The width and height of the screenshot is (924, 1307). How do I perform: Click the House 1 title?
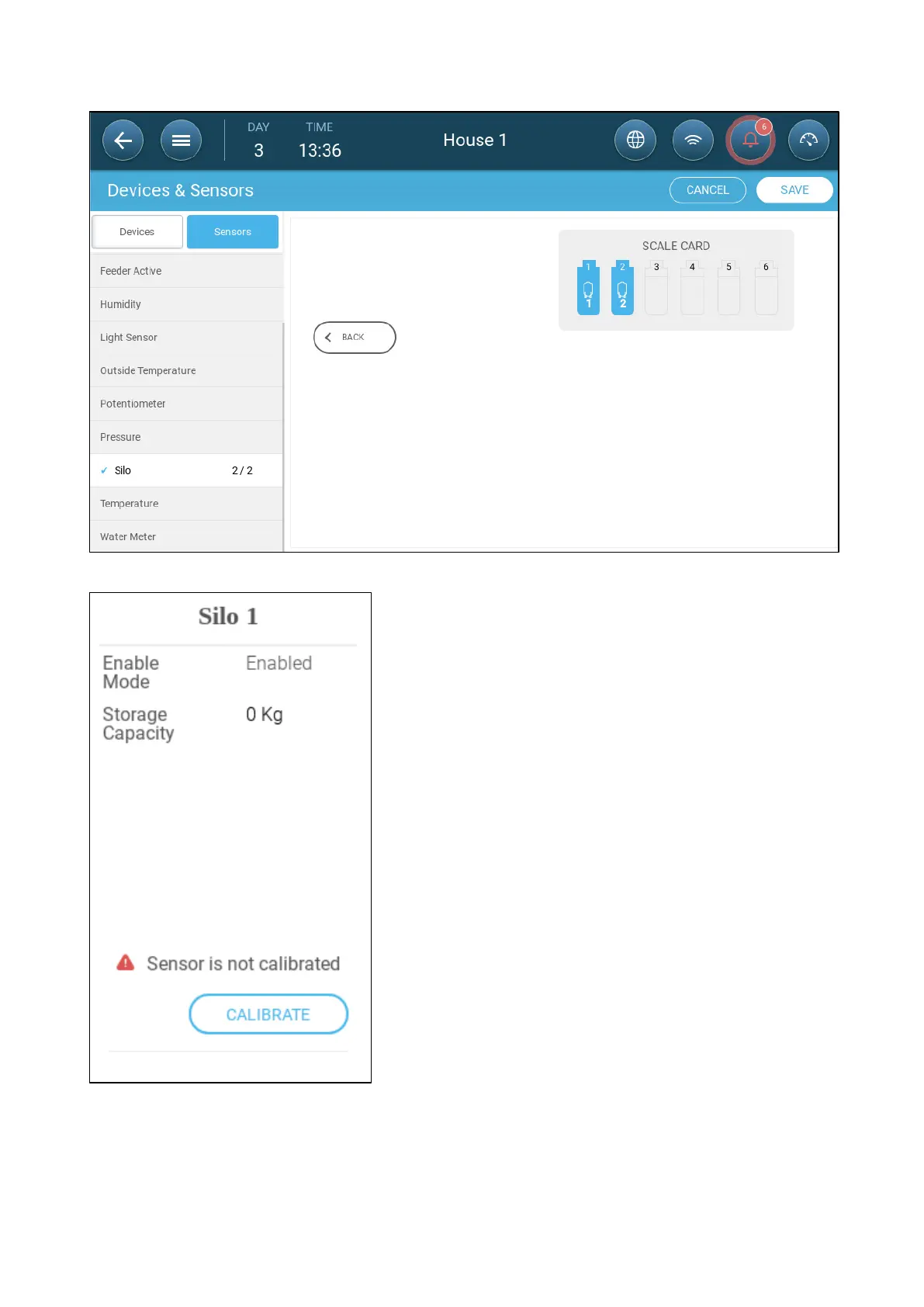click(475, 140)
